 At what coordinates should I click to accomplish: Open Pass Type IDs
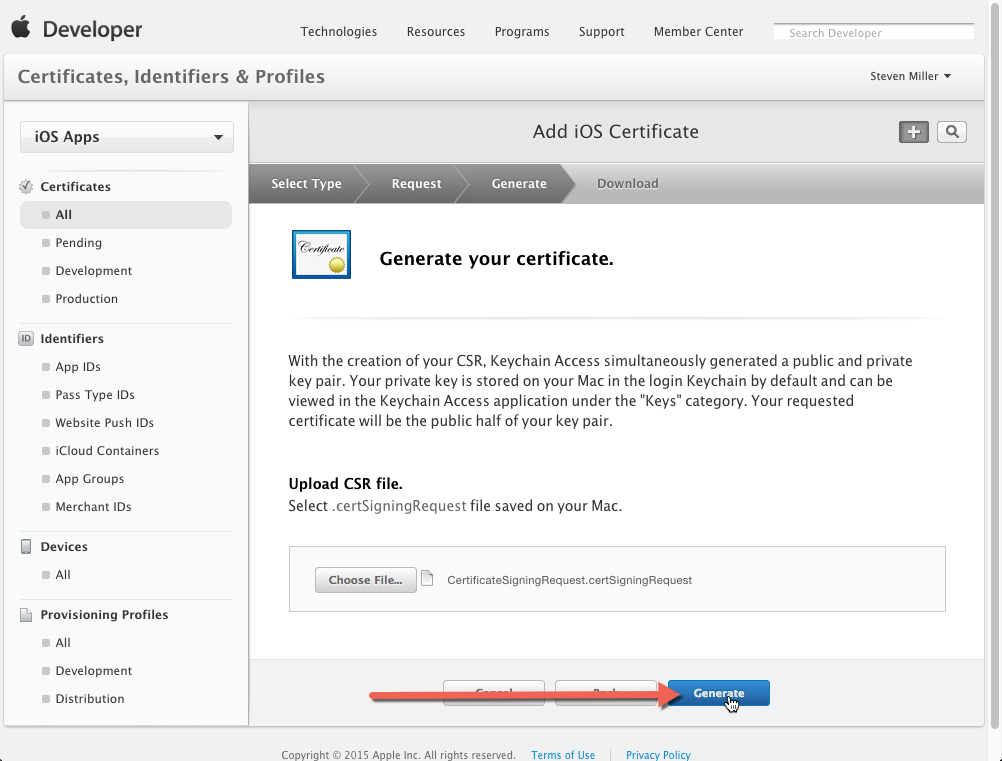click(95, 395)
